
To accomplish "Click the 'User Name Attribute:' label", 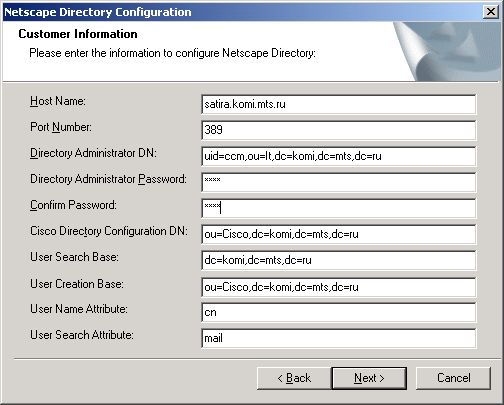I will tap(79, 309).
